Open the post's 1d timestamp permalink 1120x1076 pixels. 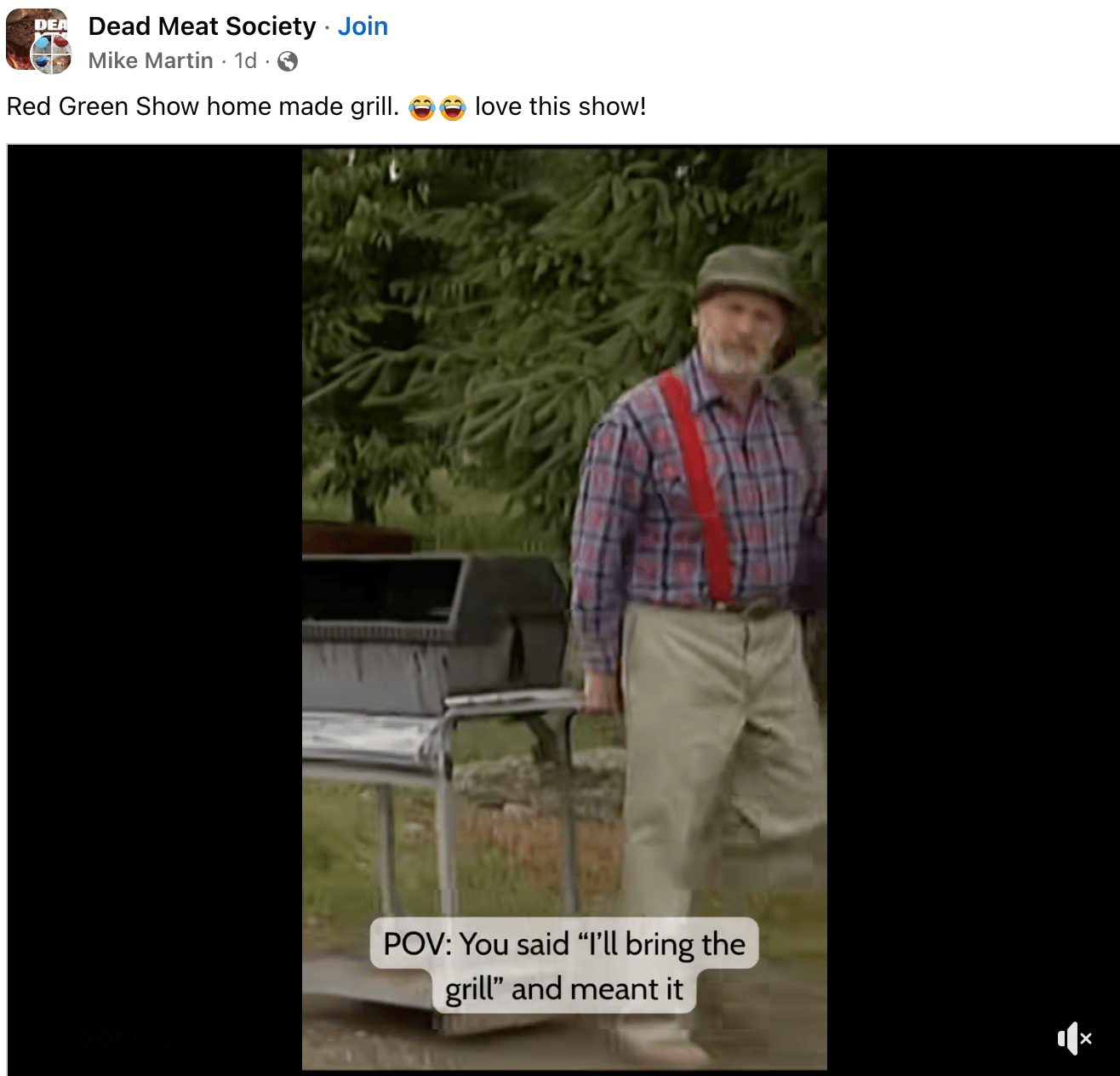pyautogui.click(x=245, y=60)
